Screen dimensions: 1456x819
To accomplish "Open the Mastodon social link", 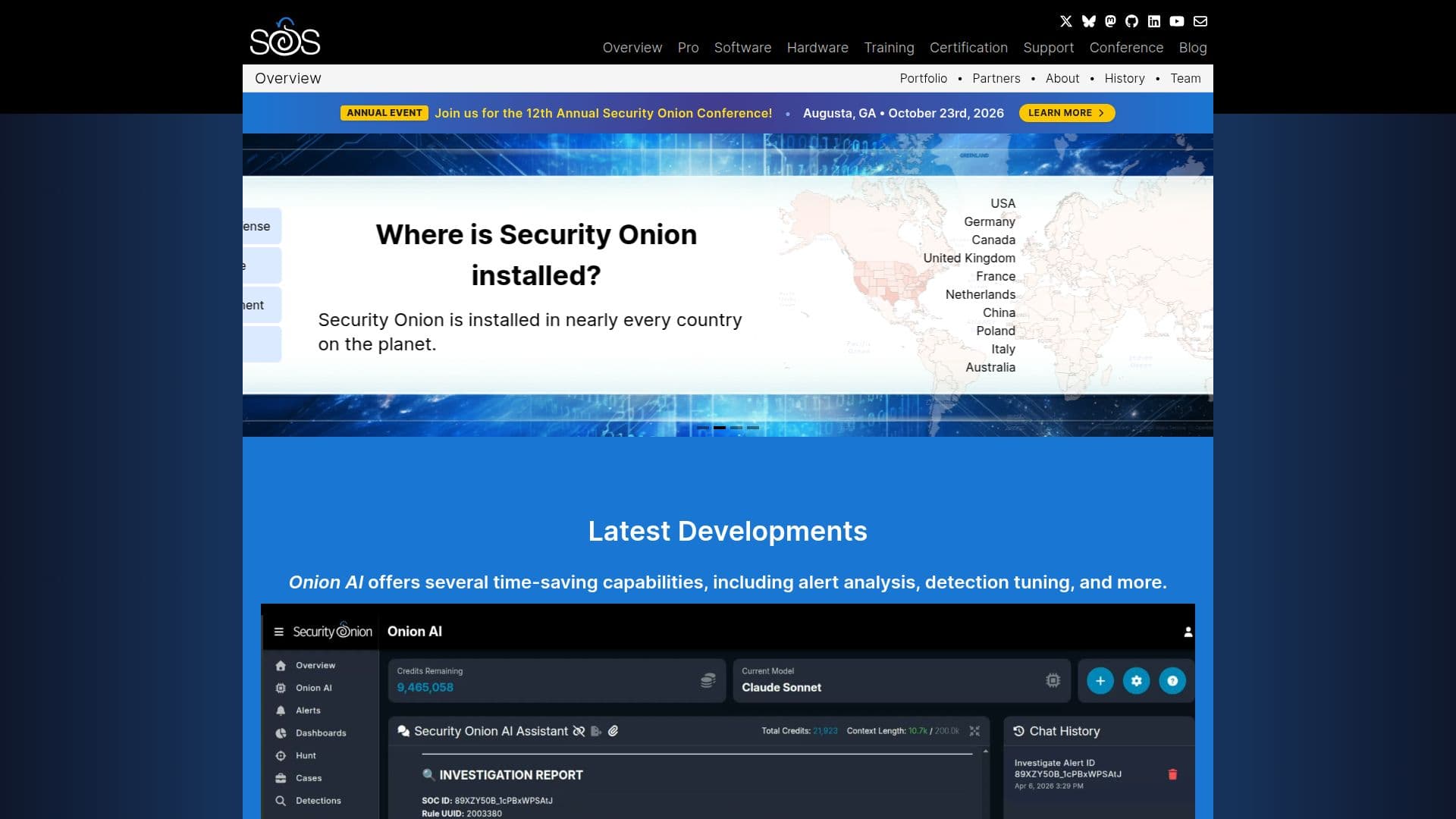I will [1110, 21].
